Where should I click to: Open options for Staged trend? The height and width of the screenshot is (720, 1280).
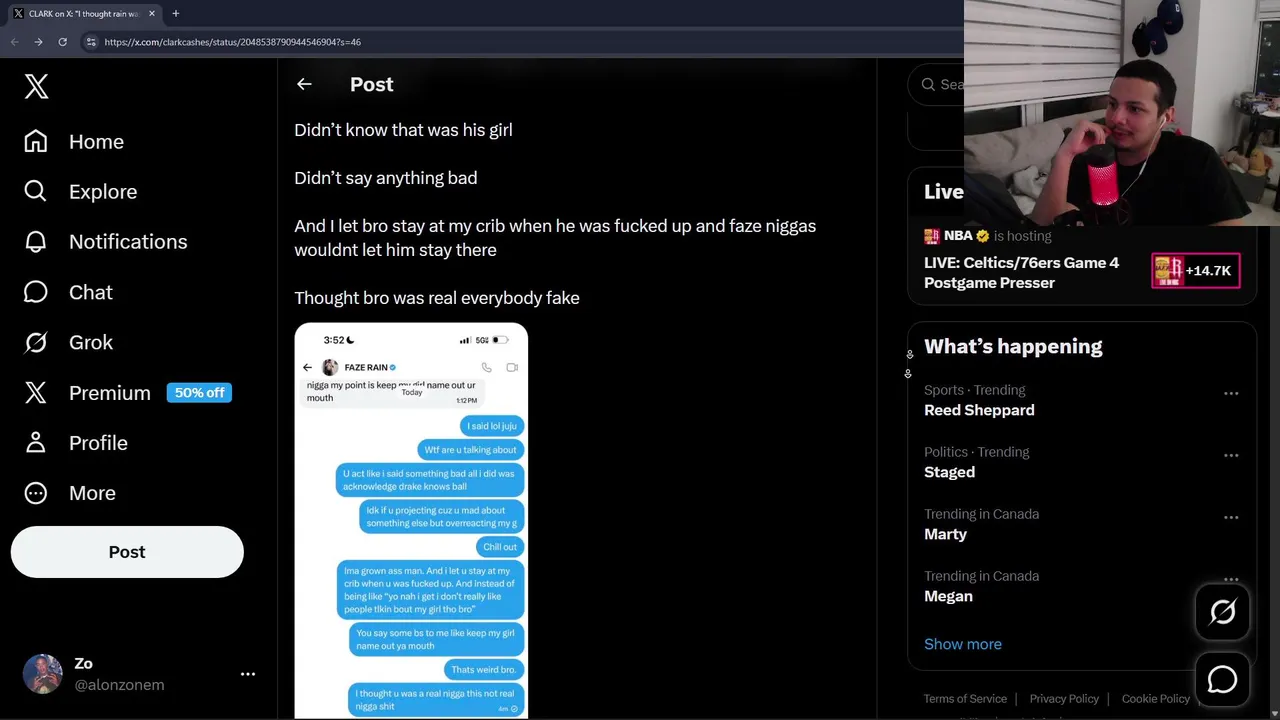pos(1231,455)
